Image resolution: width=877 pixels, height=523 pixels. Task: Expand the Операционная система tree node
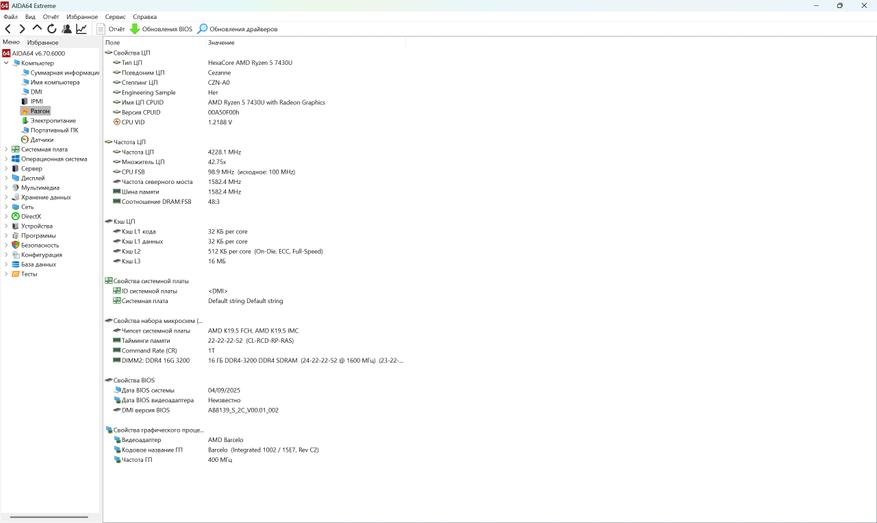6,159
